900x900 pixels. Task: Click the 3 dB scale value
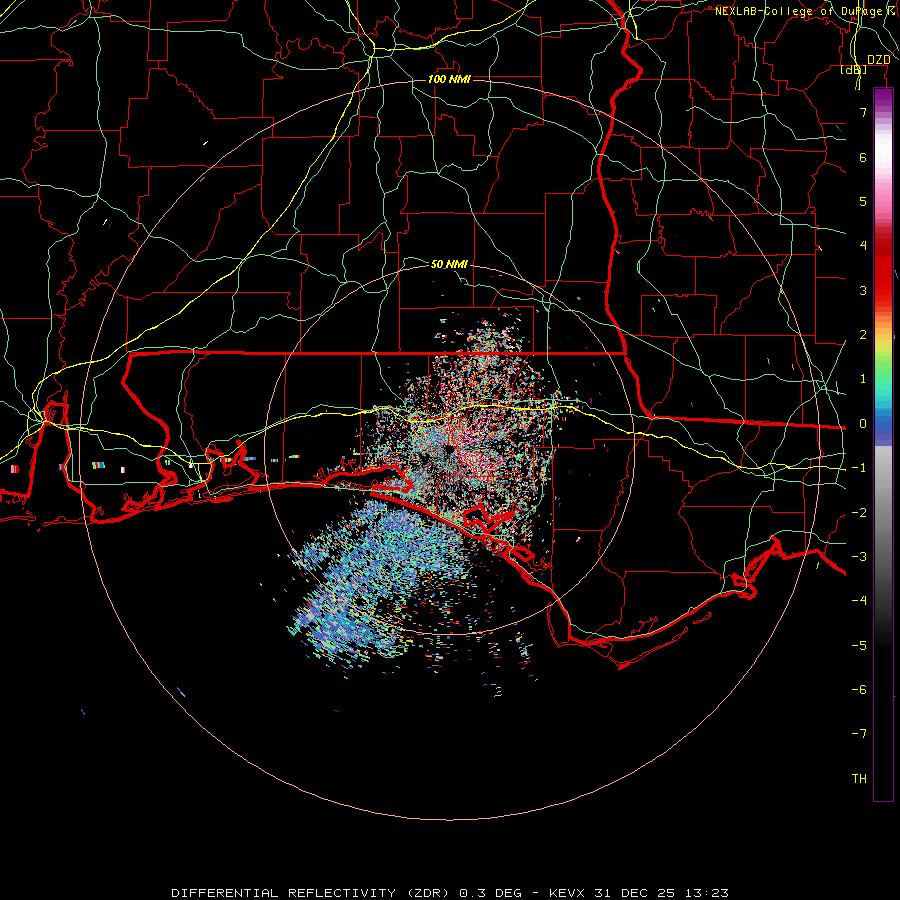tap(863, 290)
